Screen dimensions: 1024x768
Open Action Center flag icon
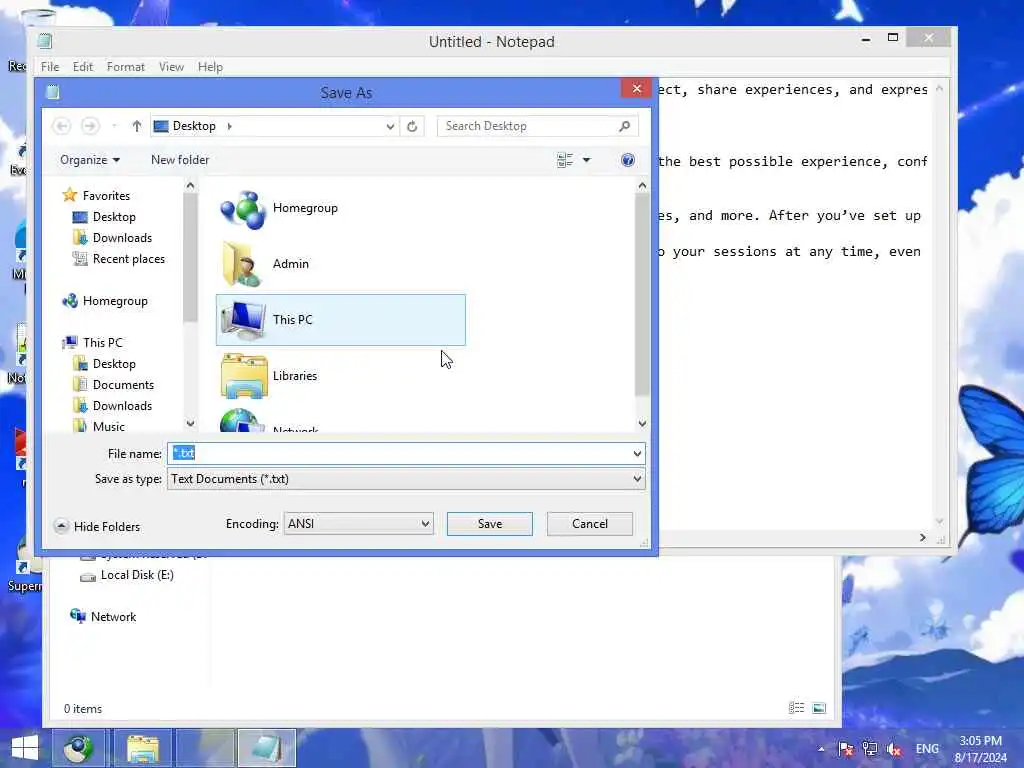pyautogui.click(x=846, y=749)
